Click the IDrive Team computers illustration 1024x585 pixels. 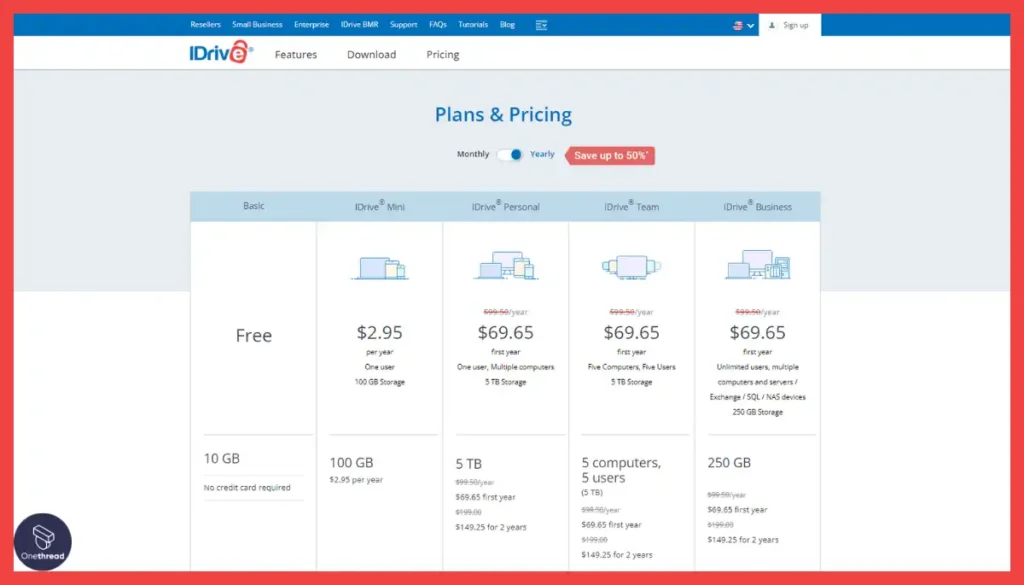tap(632, 267)
